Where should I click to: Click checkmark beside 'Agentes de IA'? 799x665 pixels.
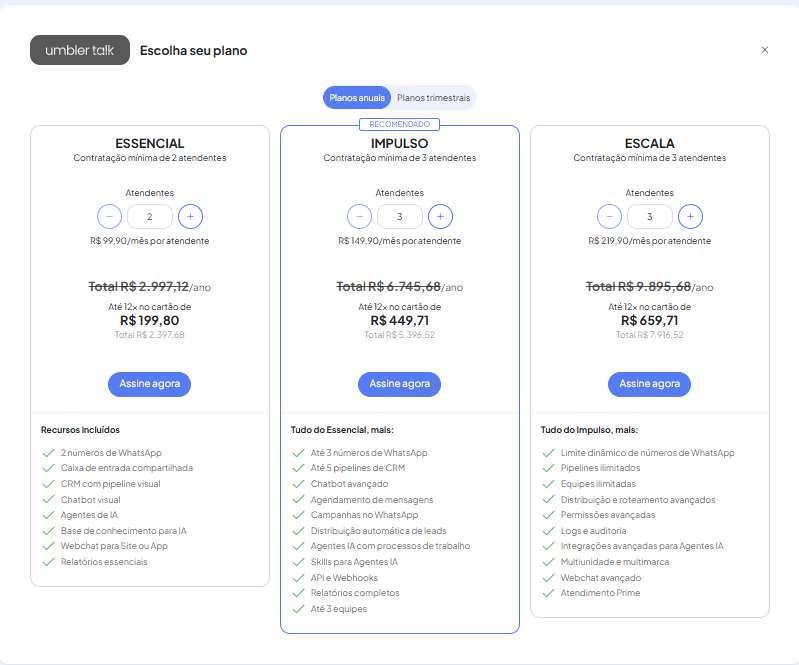[48, 515]
